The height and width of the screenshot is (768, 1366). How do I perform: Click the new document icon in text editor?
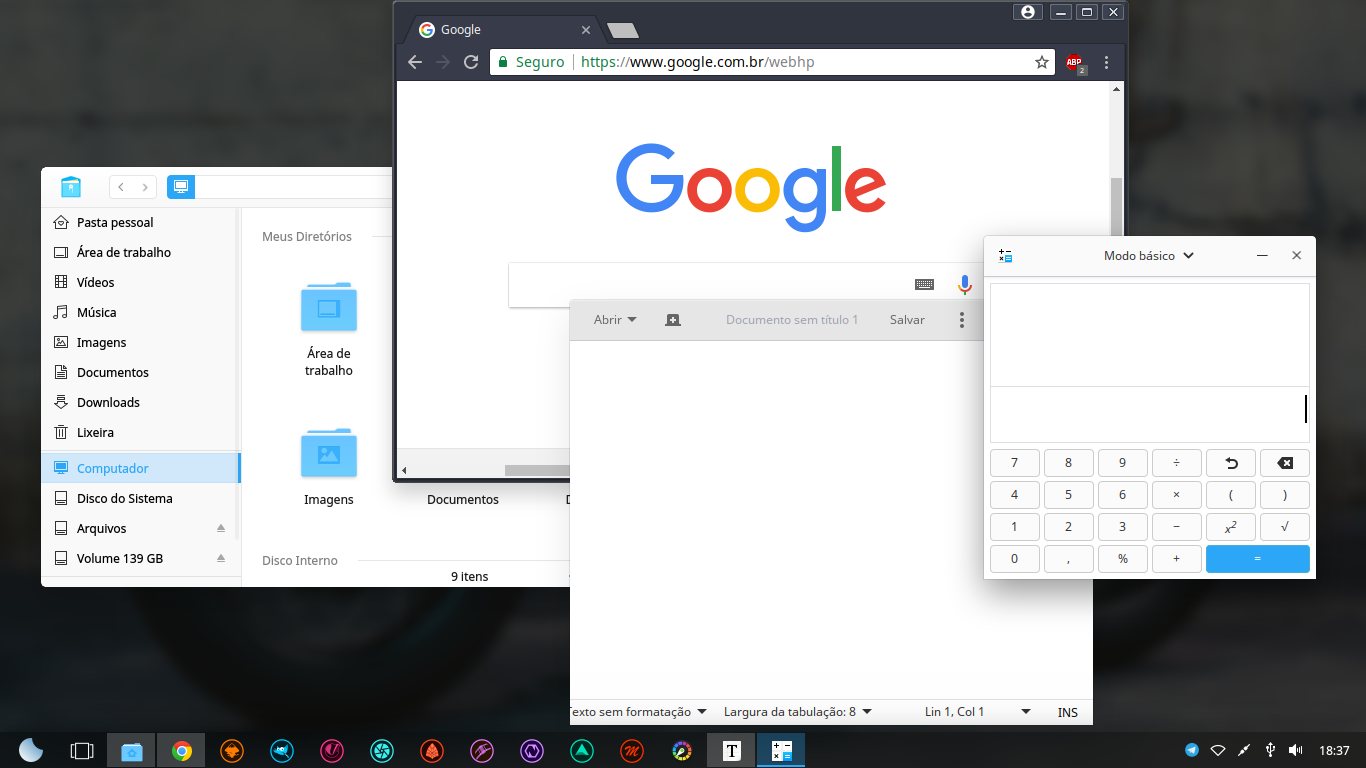pyautogui.click(x=673, y=320)
